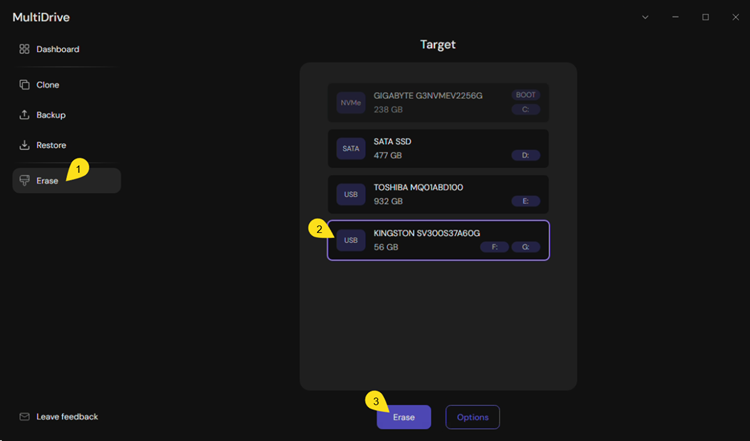The width and height of the screenshot is (750, 441).
Task: Switch to the Restore section
Action: point(51,145)
